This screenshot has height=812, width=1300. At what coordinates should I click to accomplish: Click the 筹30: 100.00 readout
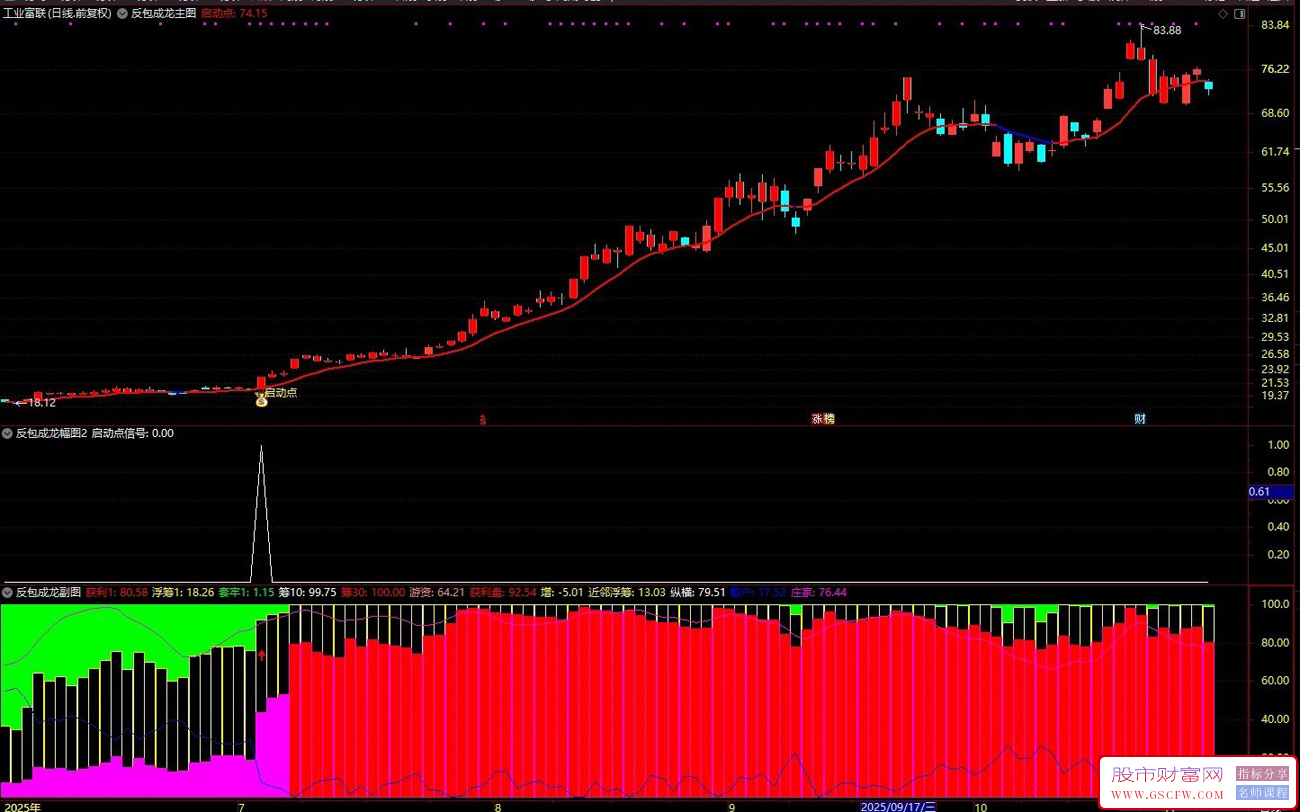pyautogui.click(x=373, y=593)
